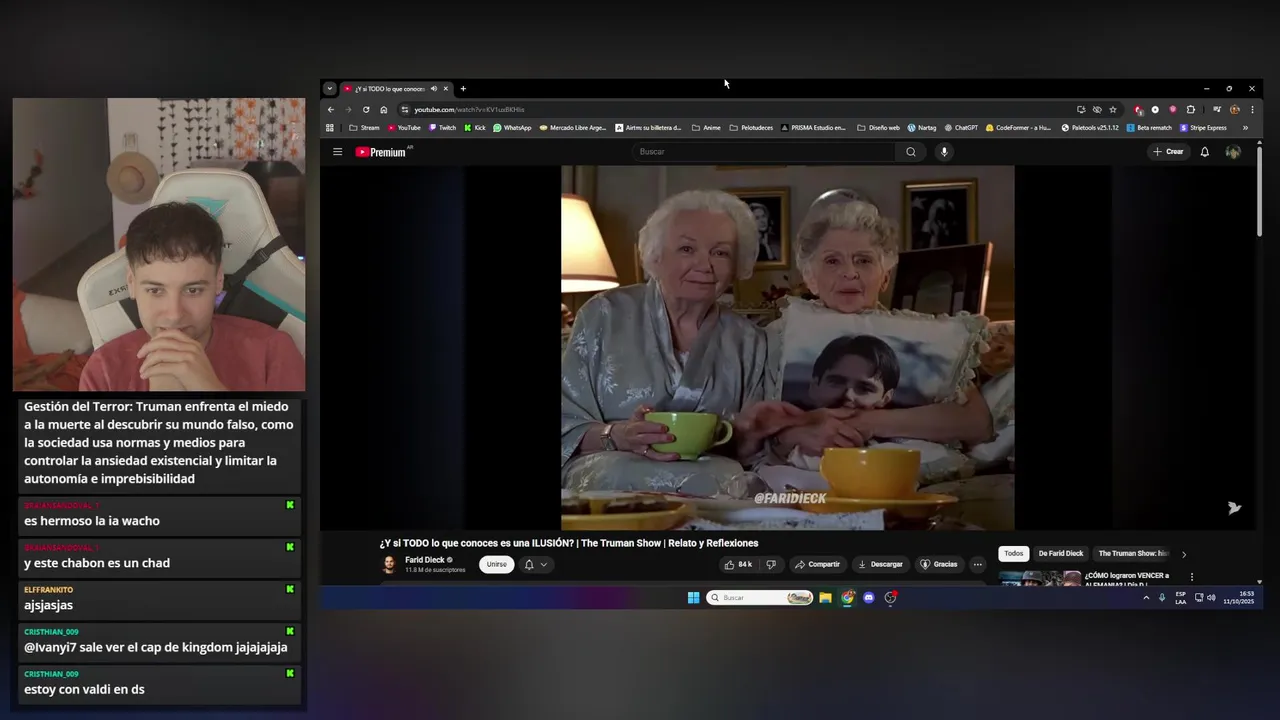
Task: Open the Pelotudeces bookmarks folder
Action: (x=751, y=128)
